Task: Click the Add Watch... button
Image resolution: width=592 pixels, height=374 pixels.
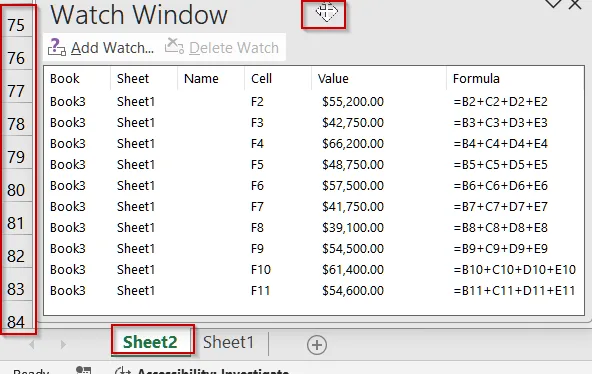Action: [101, 48]
